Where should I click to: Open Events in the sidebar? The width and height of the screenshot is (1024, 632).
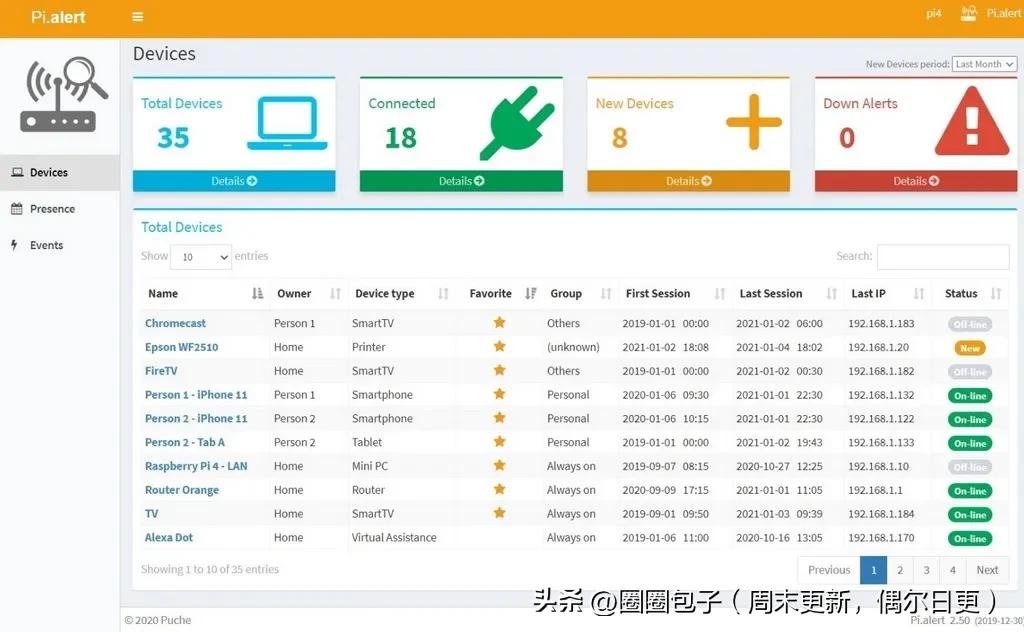59,245
